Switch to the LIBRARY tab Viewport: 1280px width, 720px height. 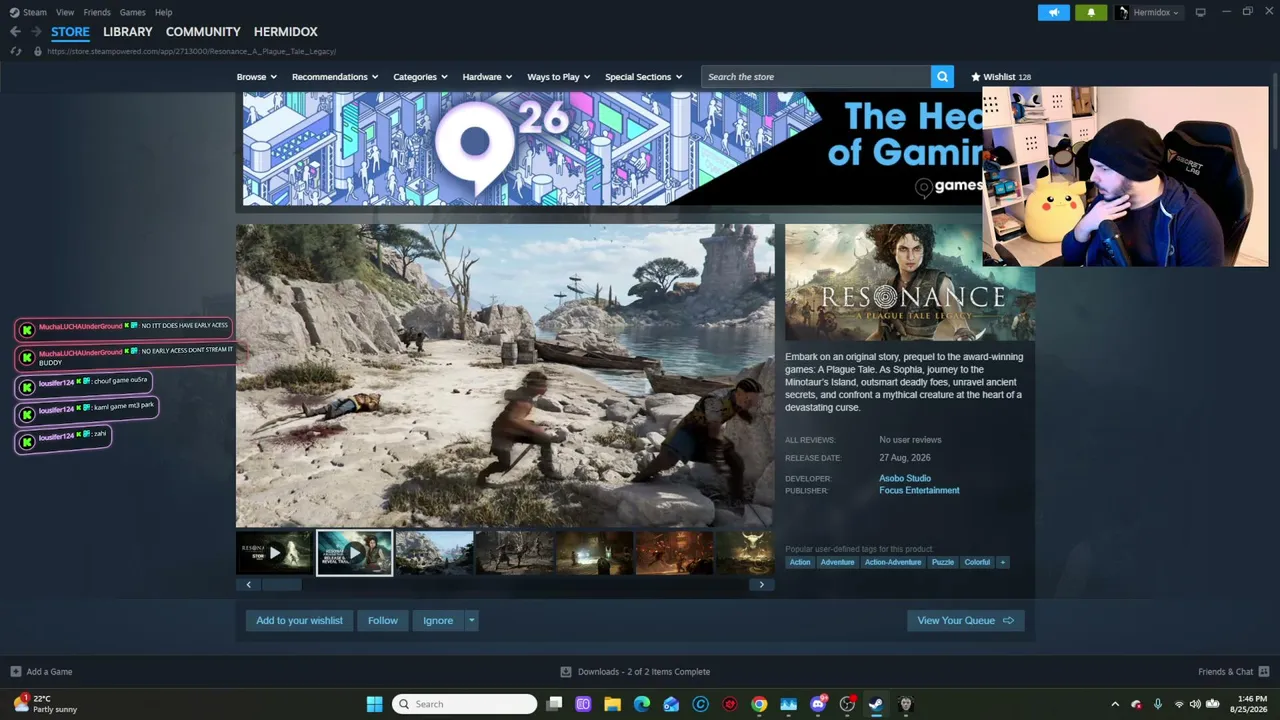[x=128, y=32]
